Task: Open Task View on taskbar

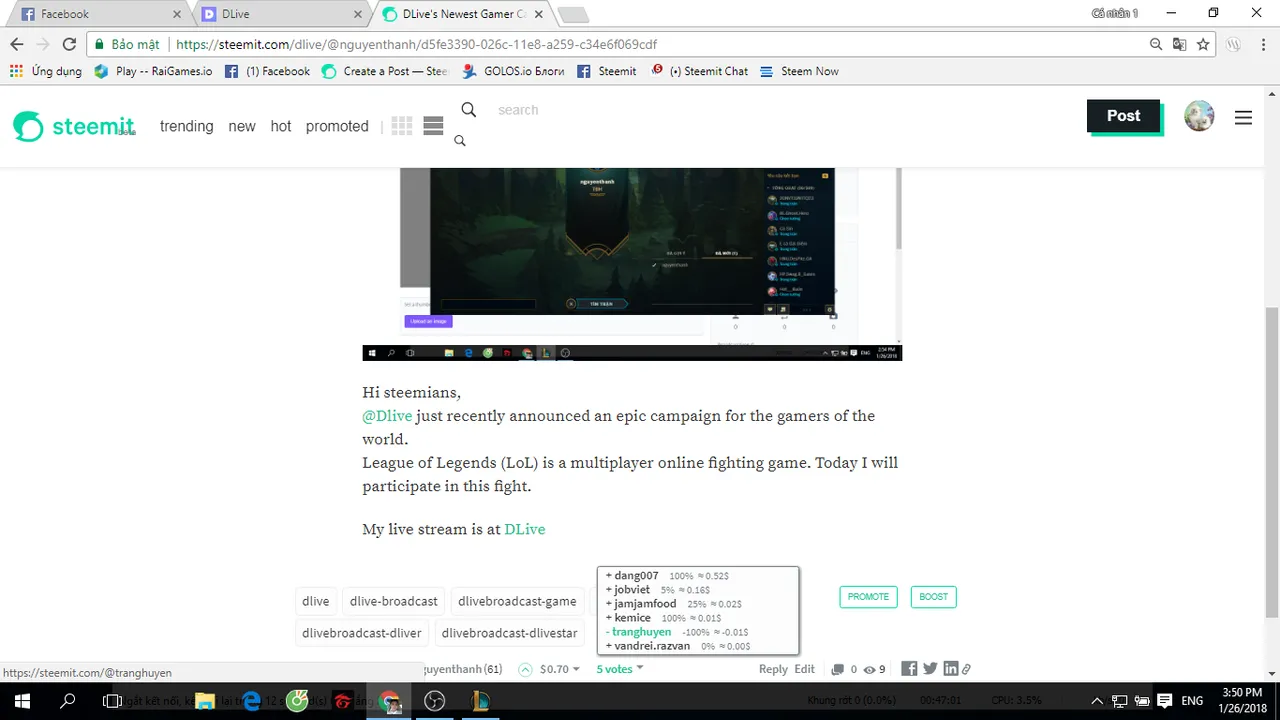Action: coord(112,701)
